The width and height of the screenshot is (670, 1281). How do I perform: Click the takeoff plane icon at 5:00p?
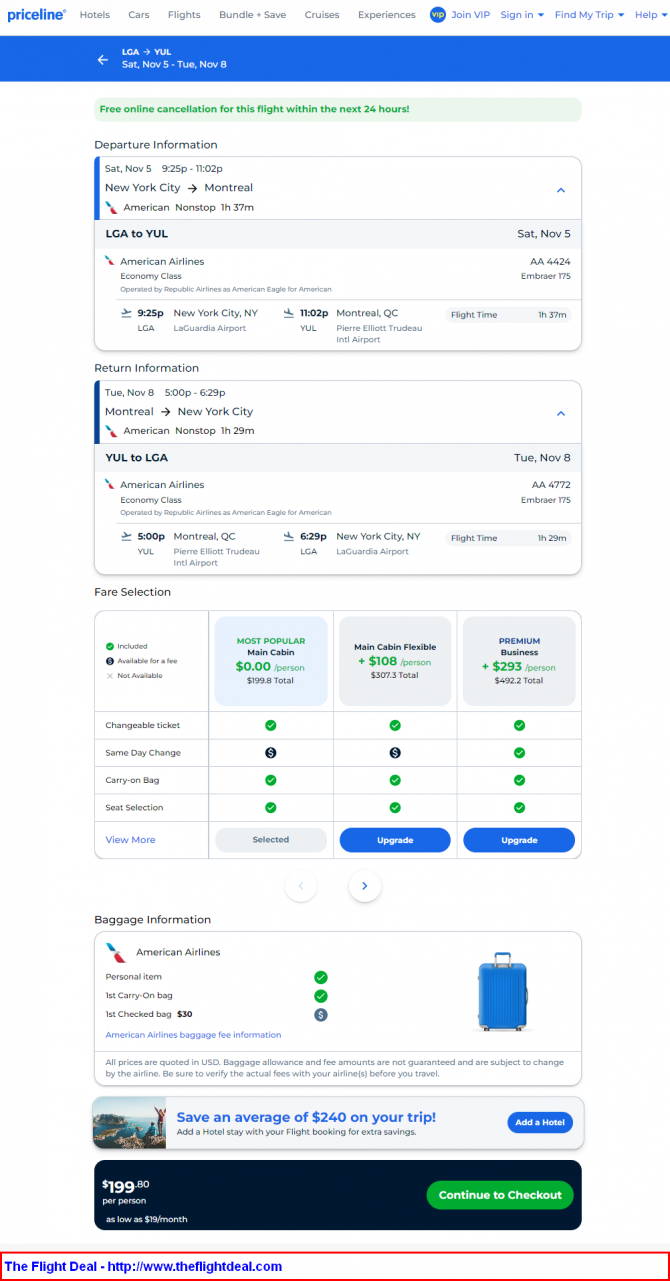126,536
